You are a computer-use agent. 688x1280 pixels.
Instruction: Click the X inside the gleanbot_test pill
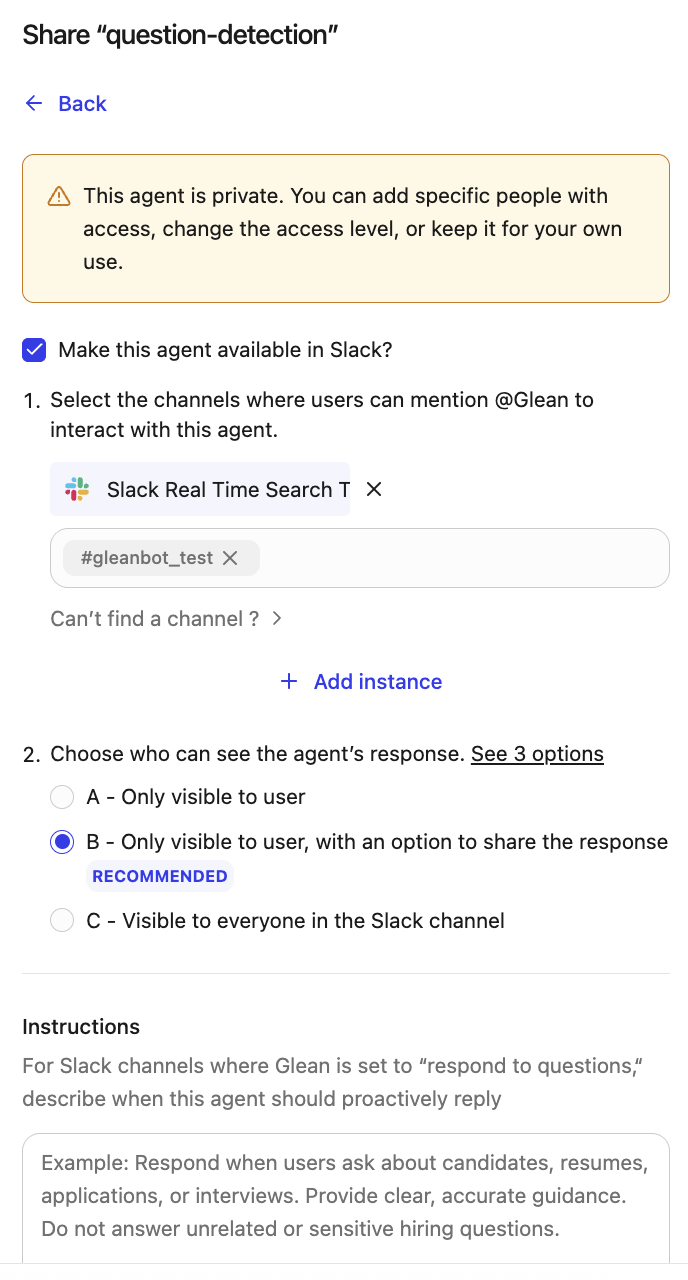point(230,558)
